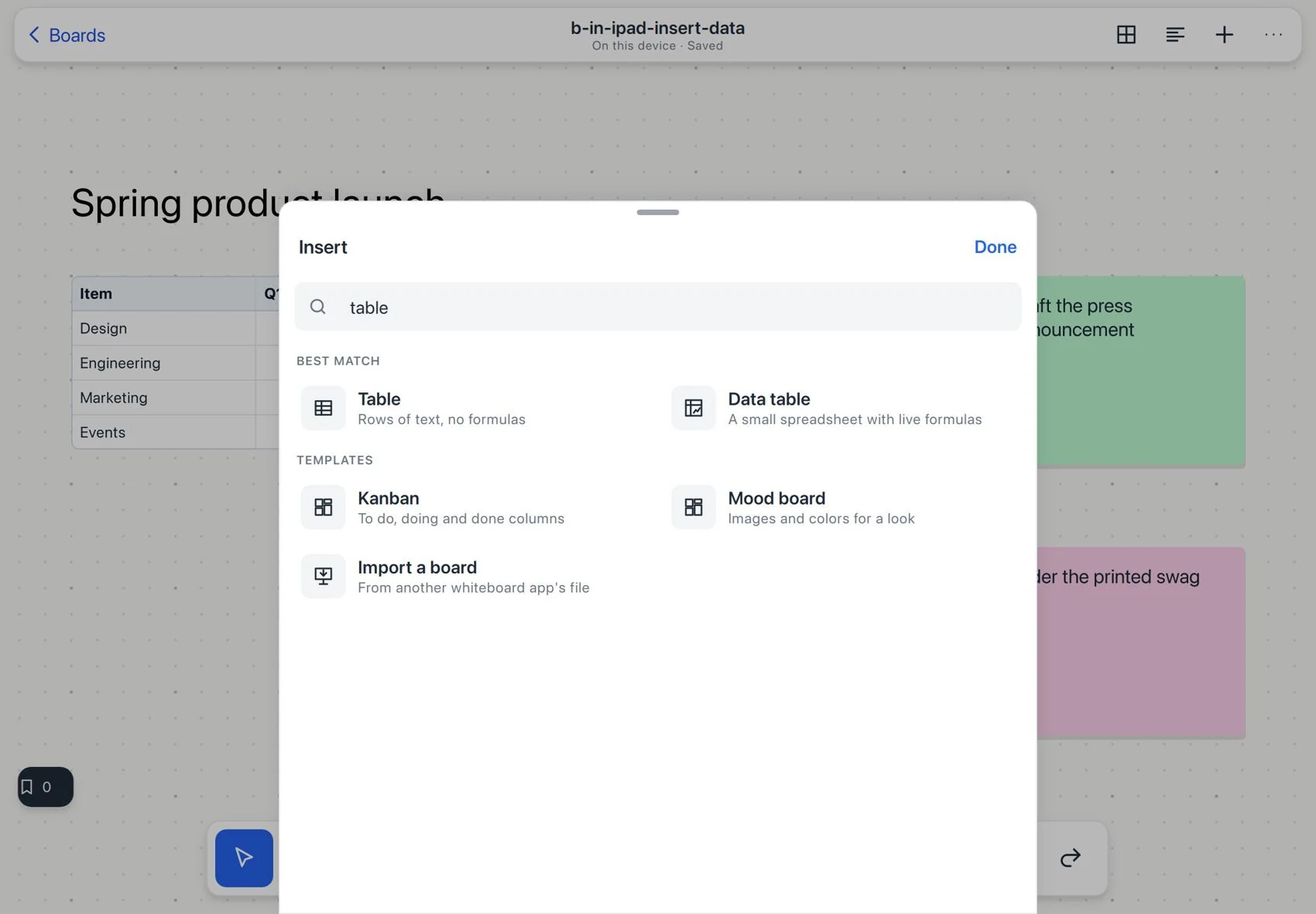Tap the plus icon in top bar

[x=1224, y=34]
